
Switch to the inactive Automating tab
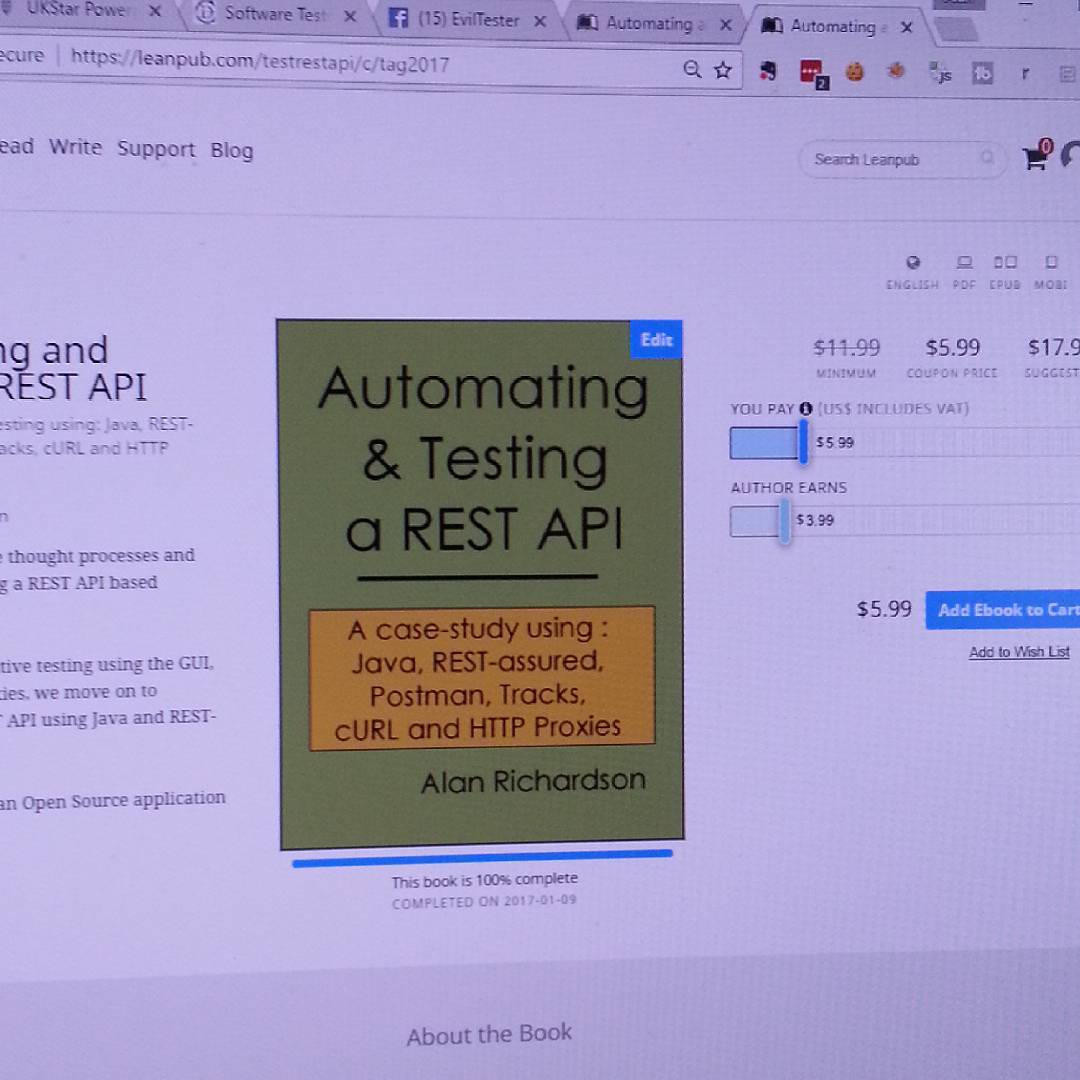[654, 24]
